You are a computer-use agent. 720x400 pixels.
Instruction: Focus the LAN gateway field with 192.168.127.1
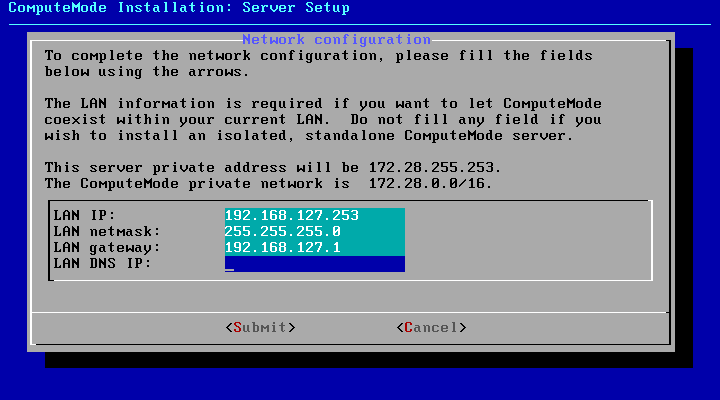[315, 248]
